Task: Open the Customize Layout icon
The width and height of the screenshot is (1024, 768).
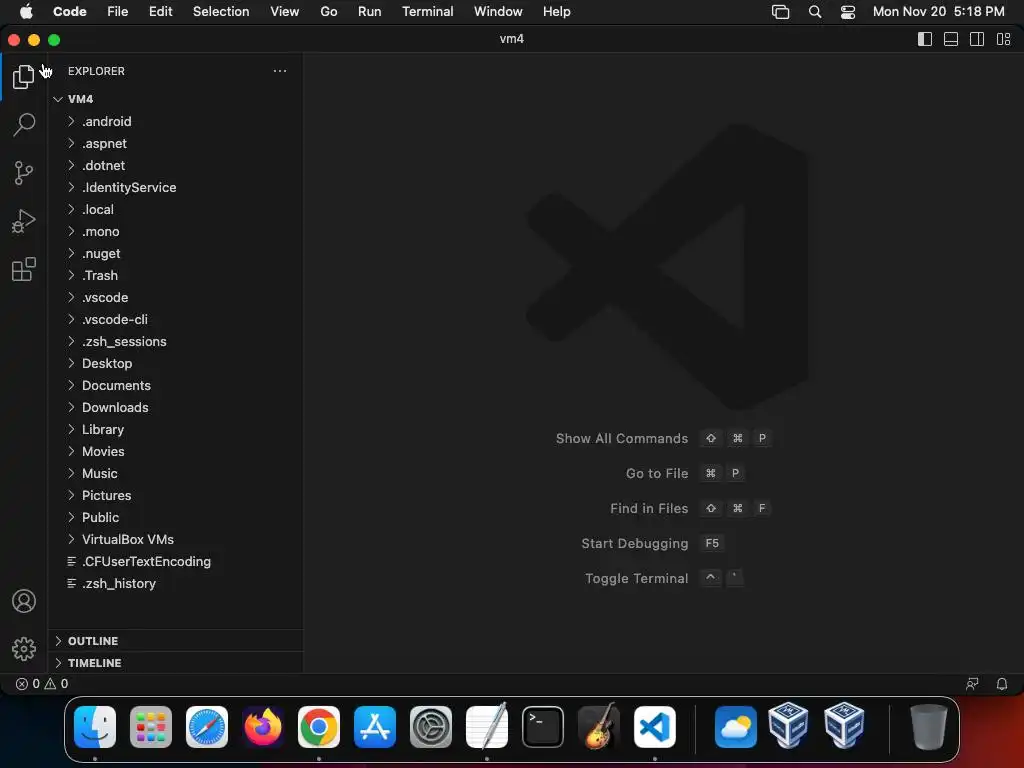Action: click(x=1004, y=39)
